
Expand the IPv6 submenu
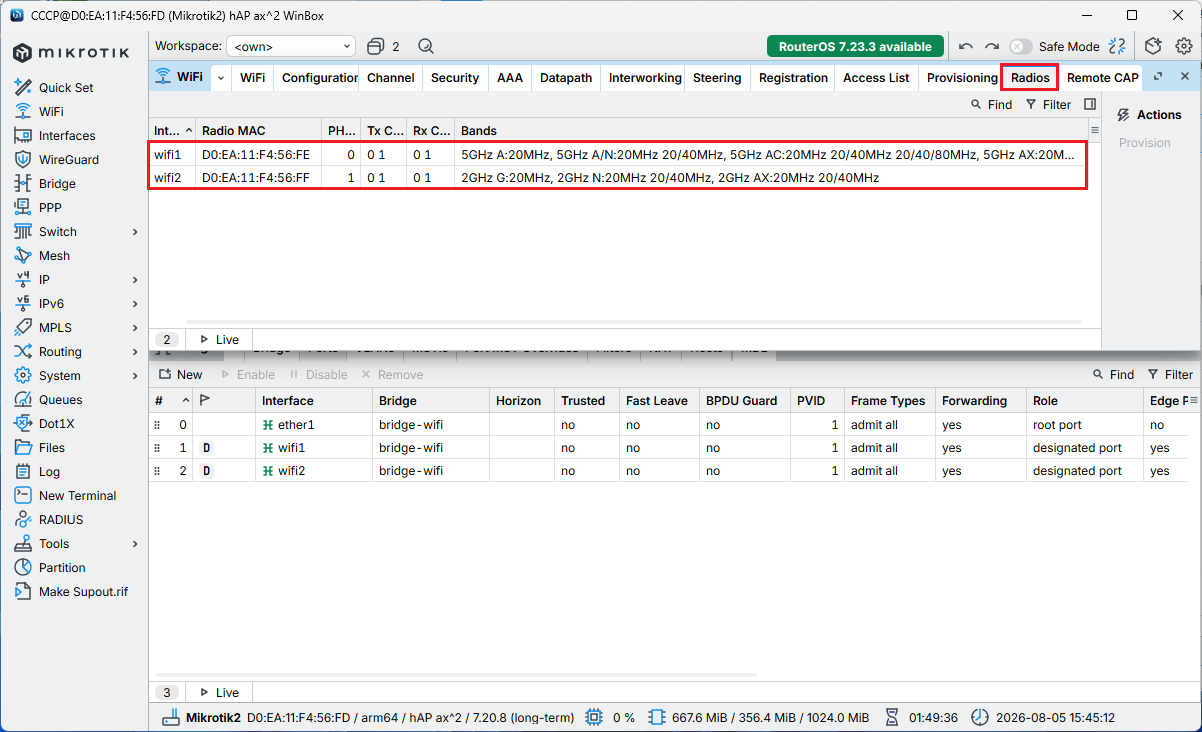pos(135,303)
